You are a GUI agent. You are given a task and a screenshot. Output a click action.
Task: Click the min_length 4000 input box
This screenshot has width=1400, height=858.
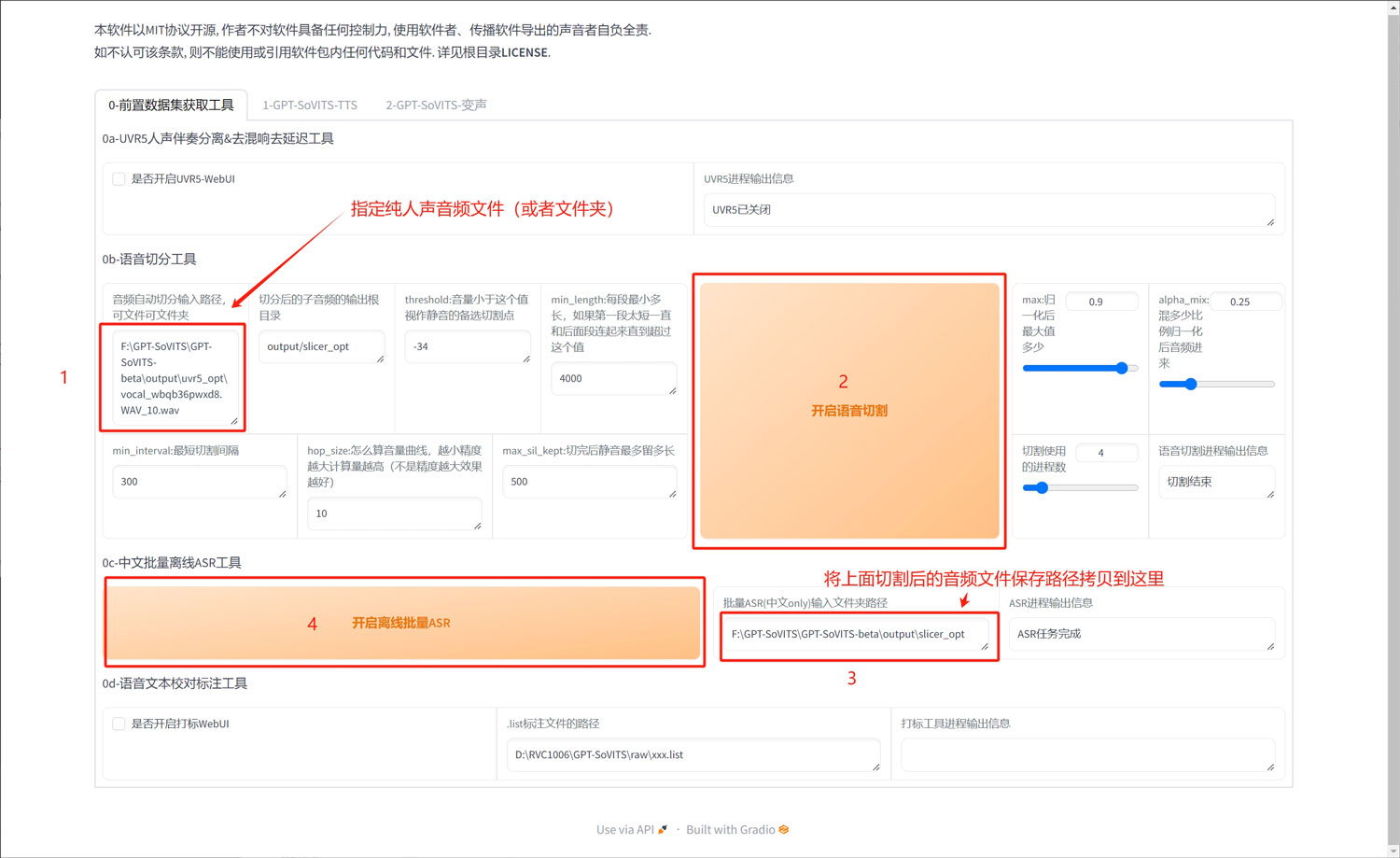(x=613, y=378)
